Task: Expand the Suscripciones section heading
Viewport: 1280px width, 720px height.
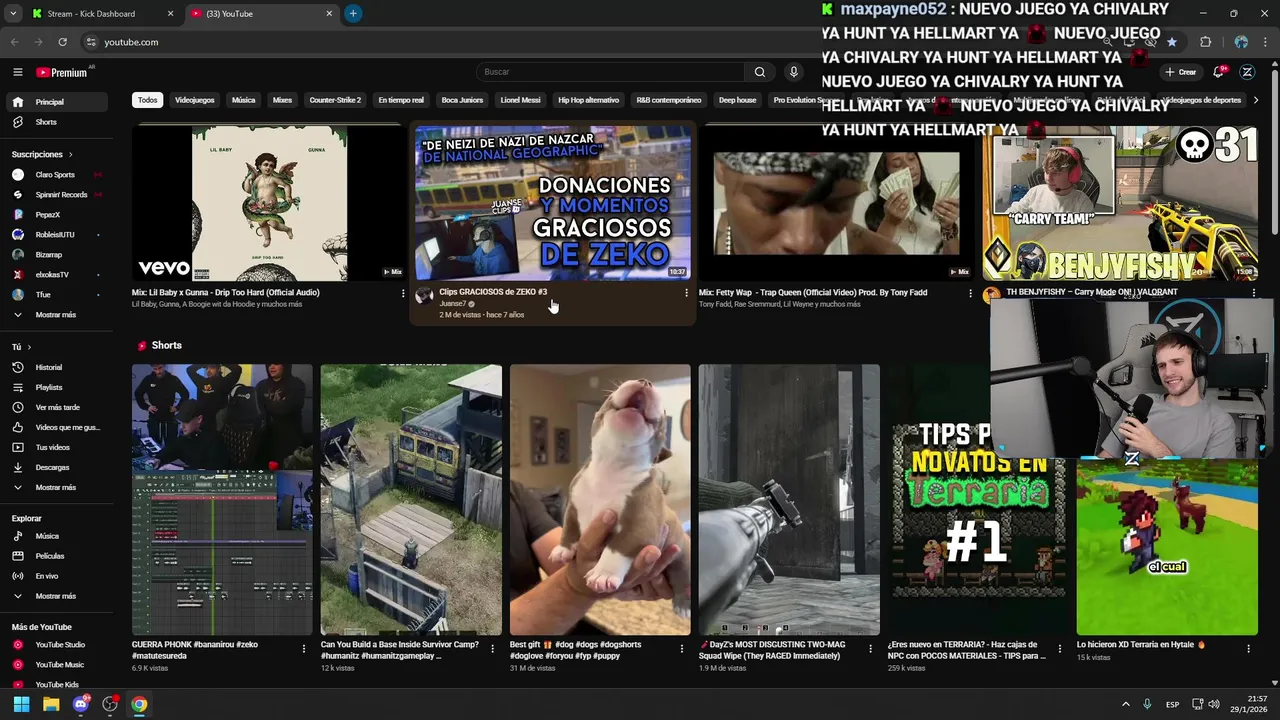Action: click(x=42, y=154)
